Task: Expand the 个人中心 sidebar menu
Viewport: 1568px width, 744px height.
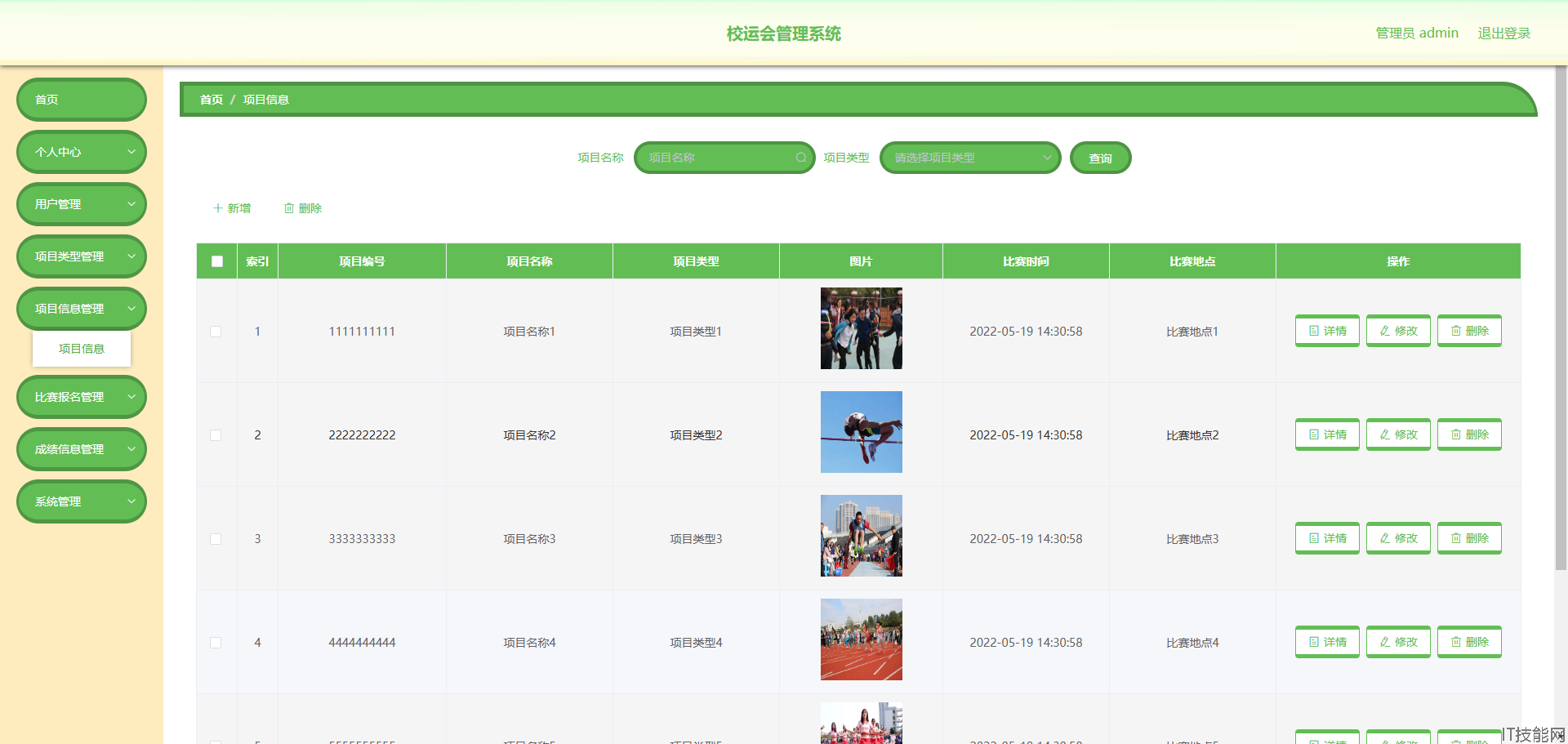Action: 82,152
